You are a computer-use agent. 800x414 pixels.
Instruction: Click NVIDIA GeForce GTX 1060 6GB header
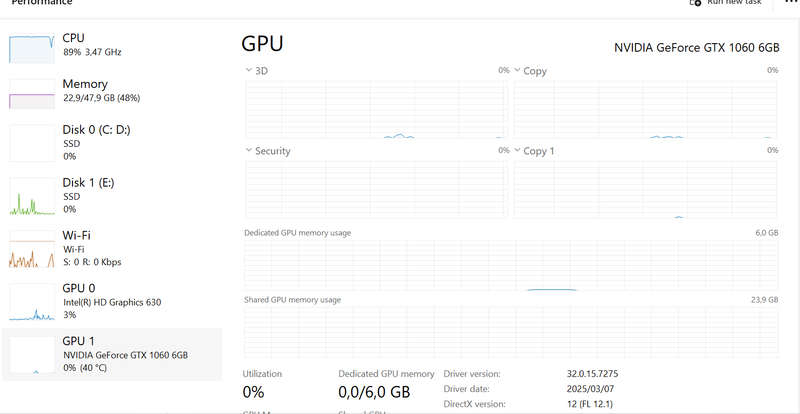696,47
